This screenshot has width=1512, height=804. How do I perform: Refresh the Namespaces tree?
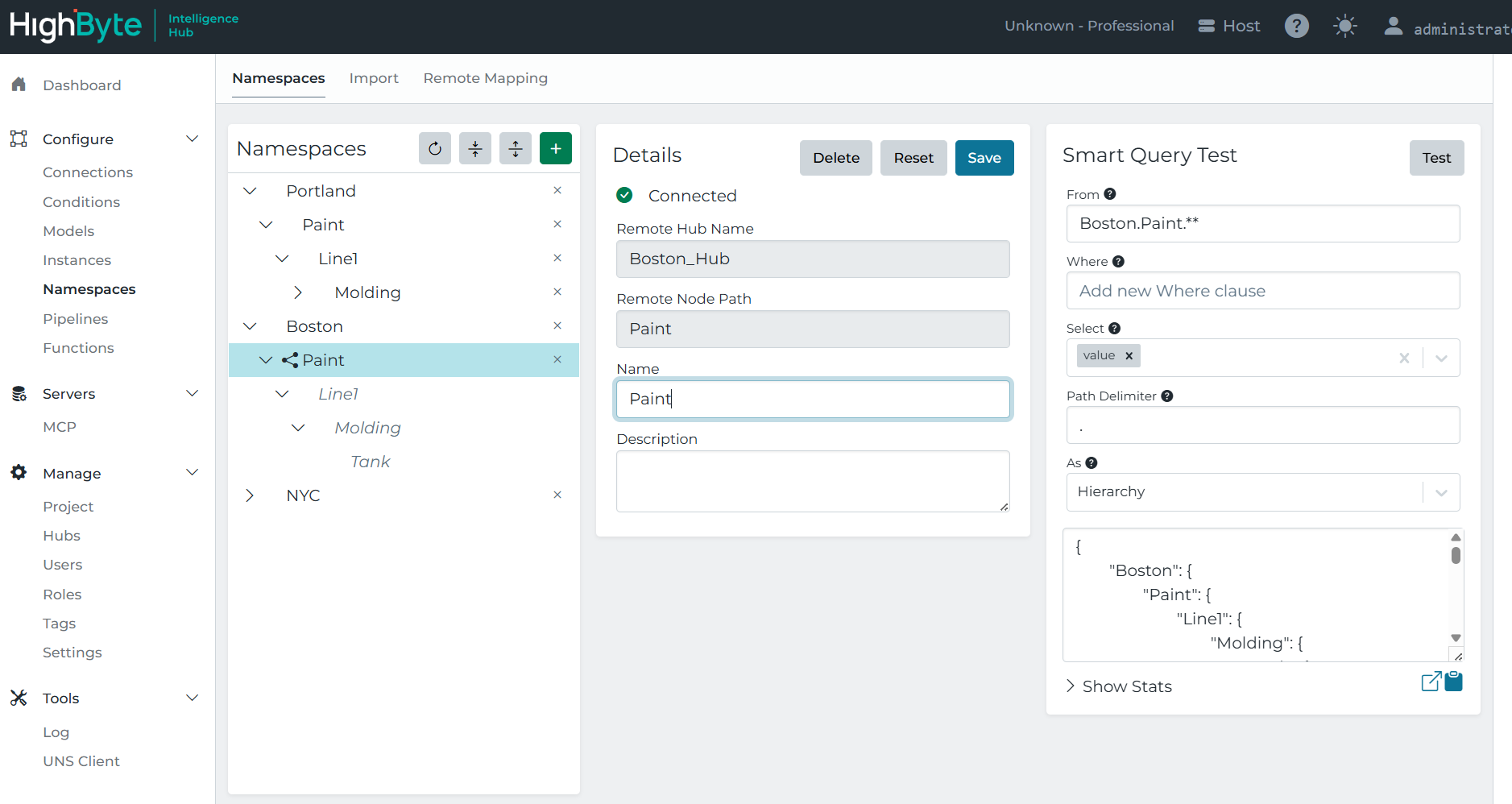pos(435,148)
